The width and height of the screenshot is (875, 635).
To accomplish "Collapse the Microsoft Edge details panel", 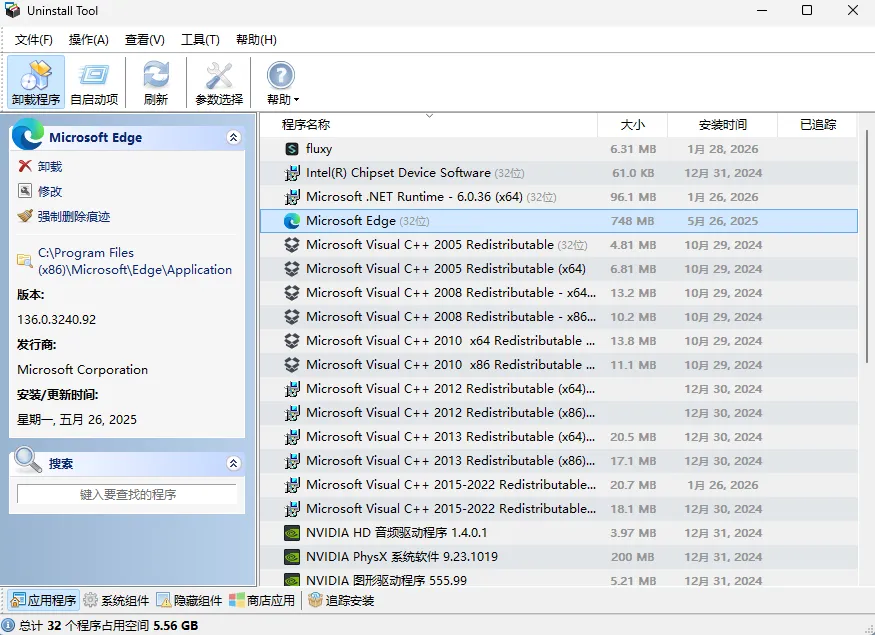I will click(233, 137).
